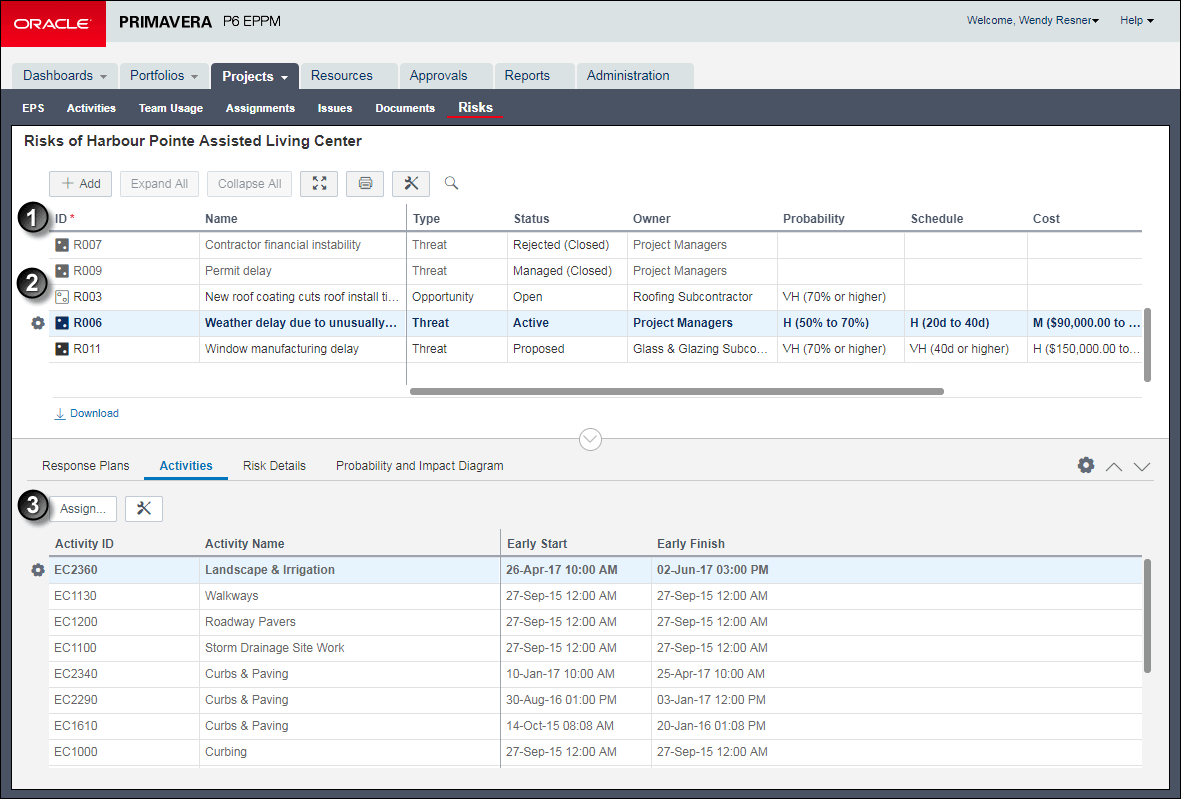Click the full screen expand icon
Image resolution: width=1181 pixels, height=799 pixels.
click(319, 184)
